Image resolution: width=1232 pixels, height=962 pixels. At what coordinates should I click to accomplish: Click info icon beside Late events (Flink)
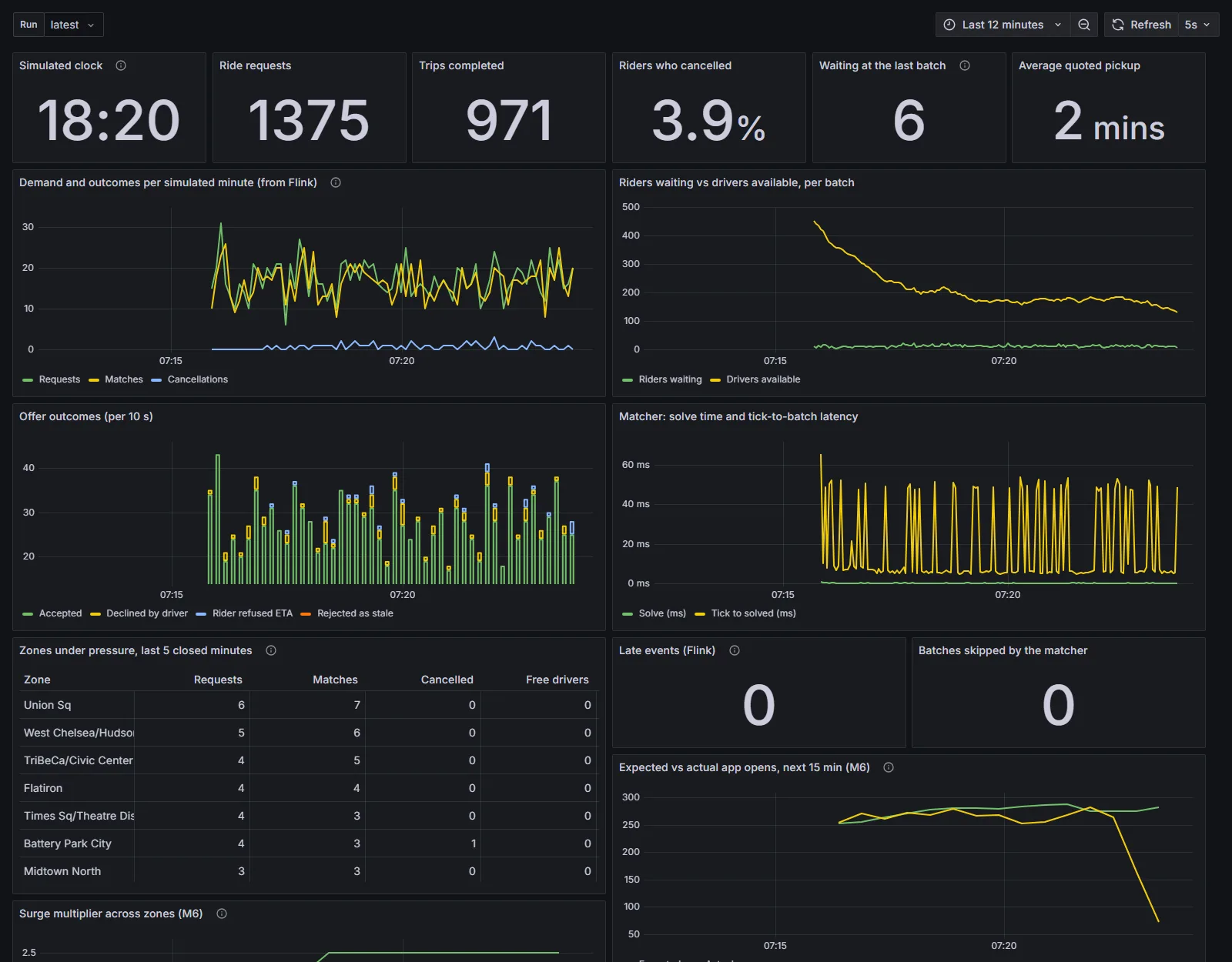click(x=735, y=650)
